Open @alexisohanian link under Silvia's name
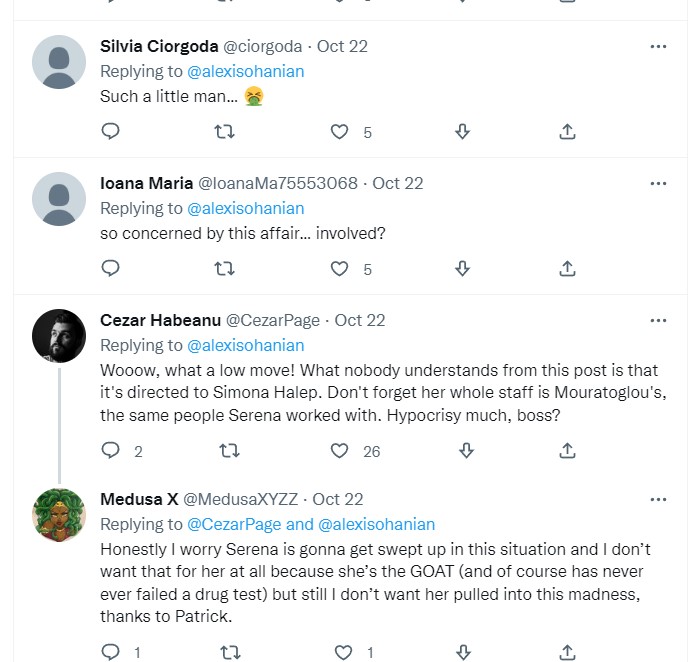The width and height of the screenshot is (689, 662). [245, 72]
